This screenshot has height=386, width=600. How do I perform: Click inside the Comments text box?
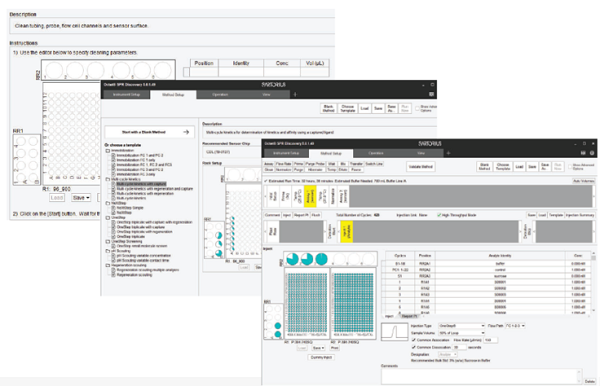pyautogui.click(x=481, y=376)
